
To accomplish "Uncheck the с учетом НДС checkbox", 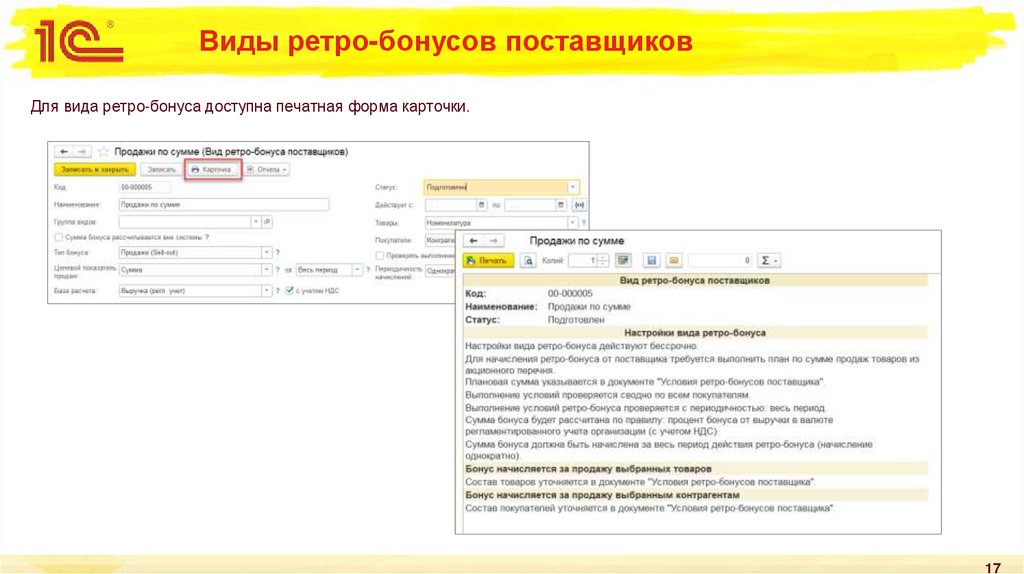I will click(289, 291).
